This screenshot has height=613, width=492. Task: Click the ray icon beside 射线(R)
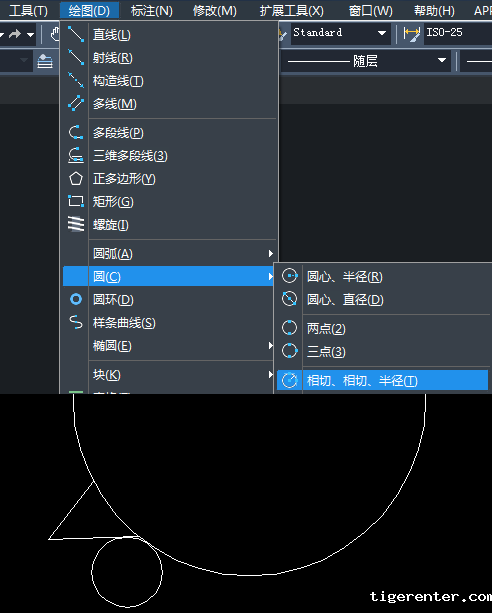coord(75,57)
